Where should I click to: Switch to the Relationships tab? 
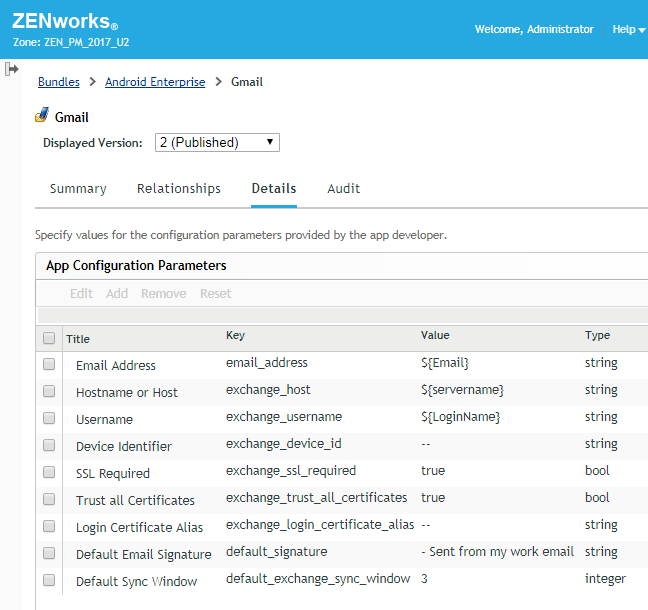179,188
